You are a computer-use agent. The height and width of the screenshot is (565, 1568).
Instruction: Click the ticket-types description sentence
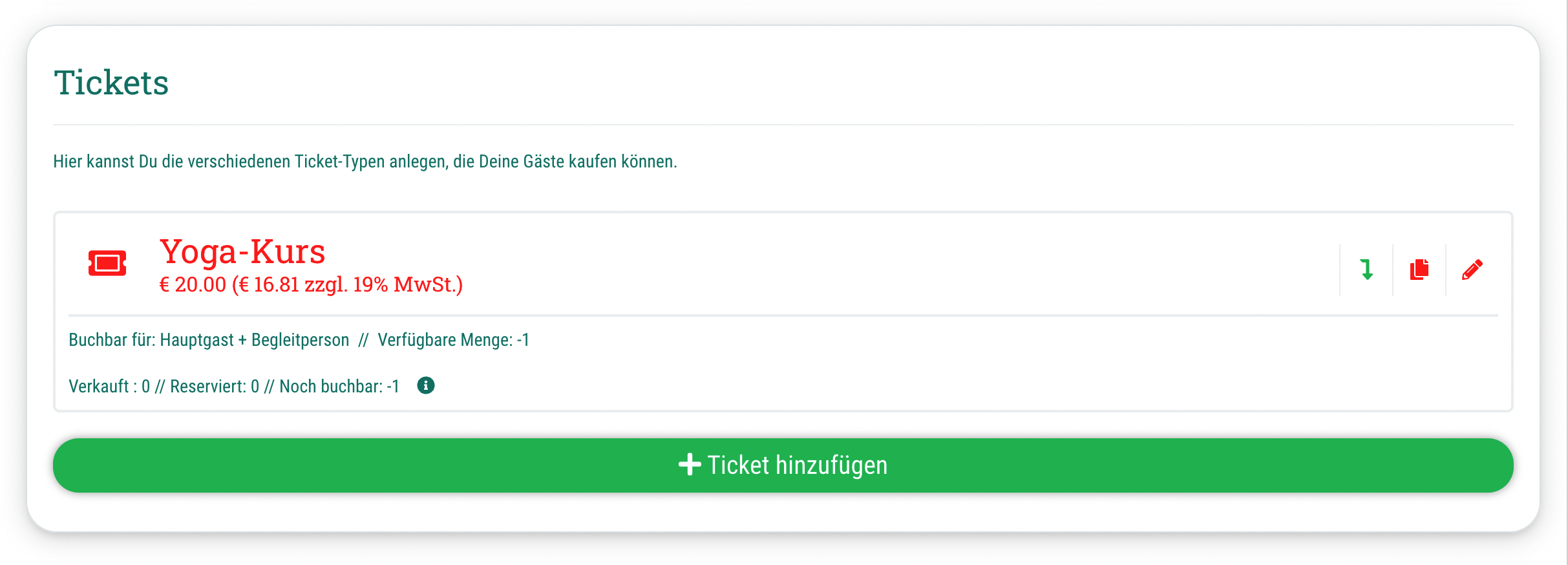[x=365, y=162]
